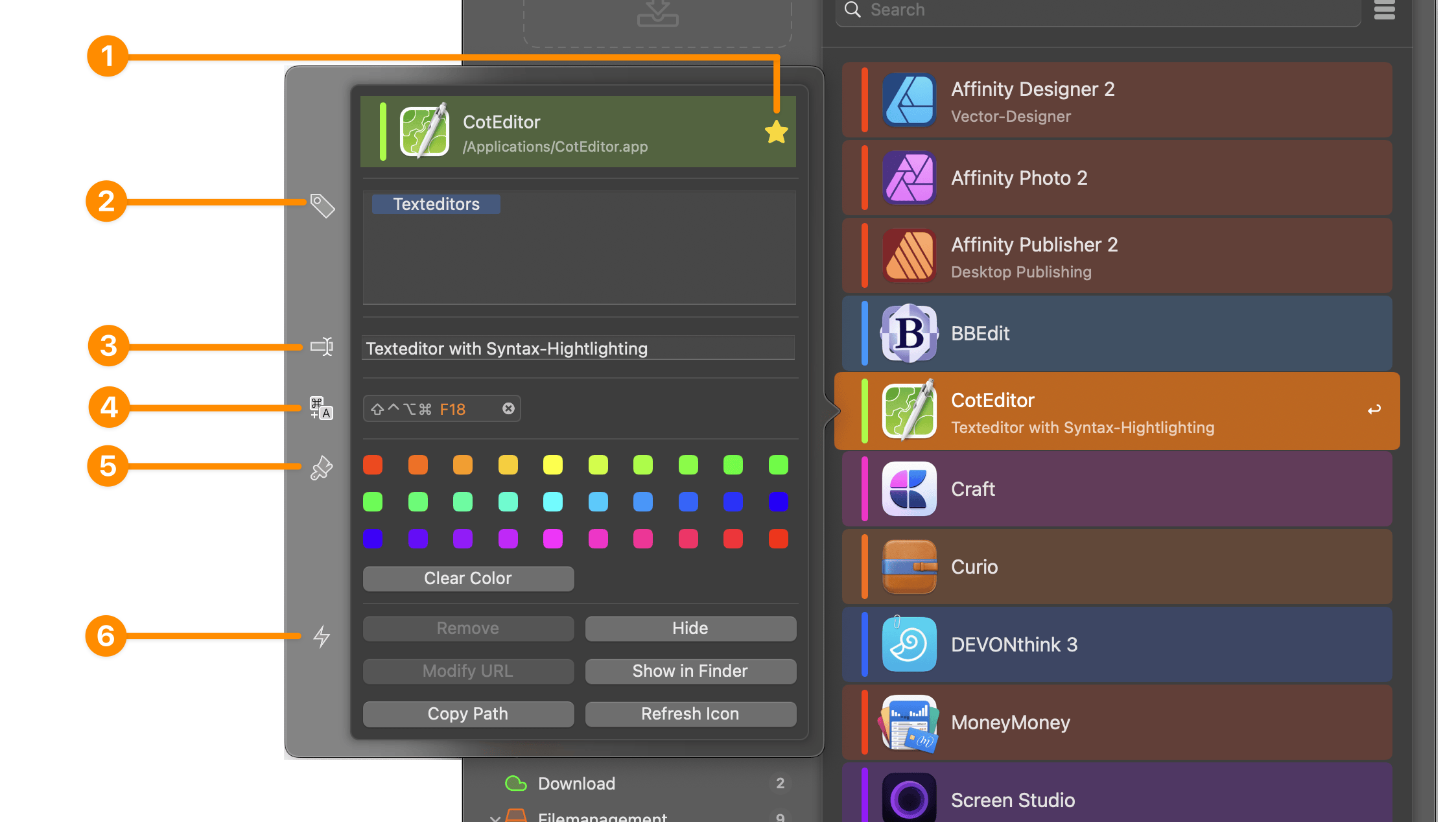Click the rename text-field icon
Viewport: 1456px width, 822px height.
click(x=322, y=346)
